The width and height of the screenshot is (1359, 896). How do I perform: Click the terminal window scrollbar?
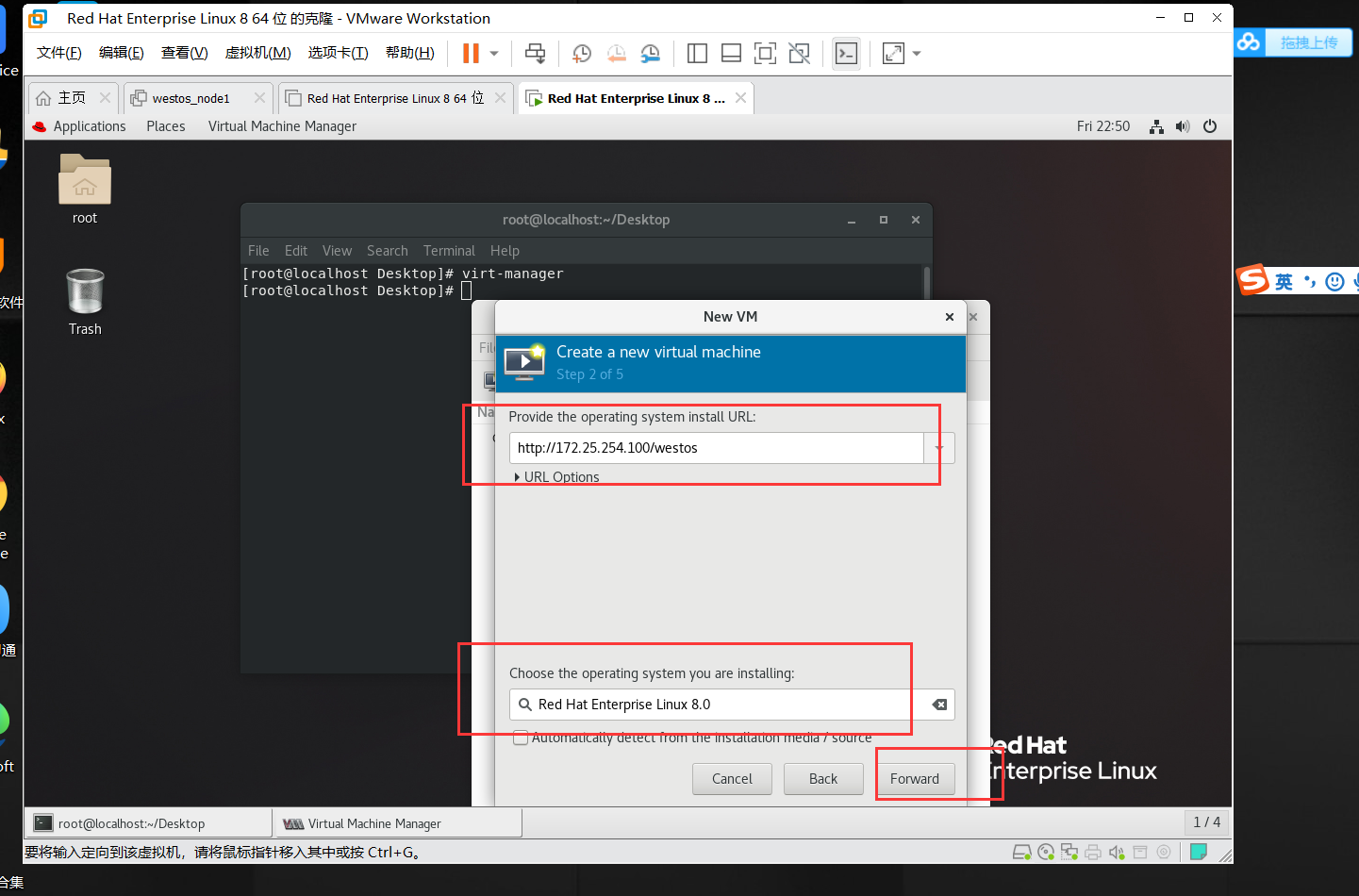927,283
